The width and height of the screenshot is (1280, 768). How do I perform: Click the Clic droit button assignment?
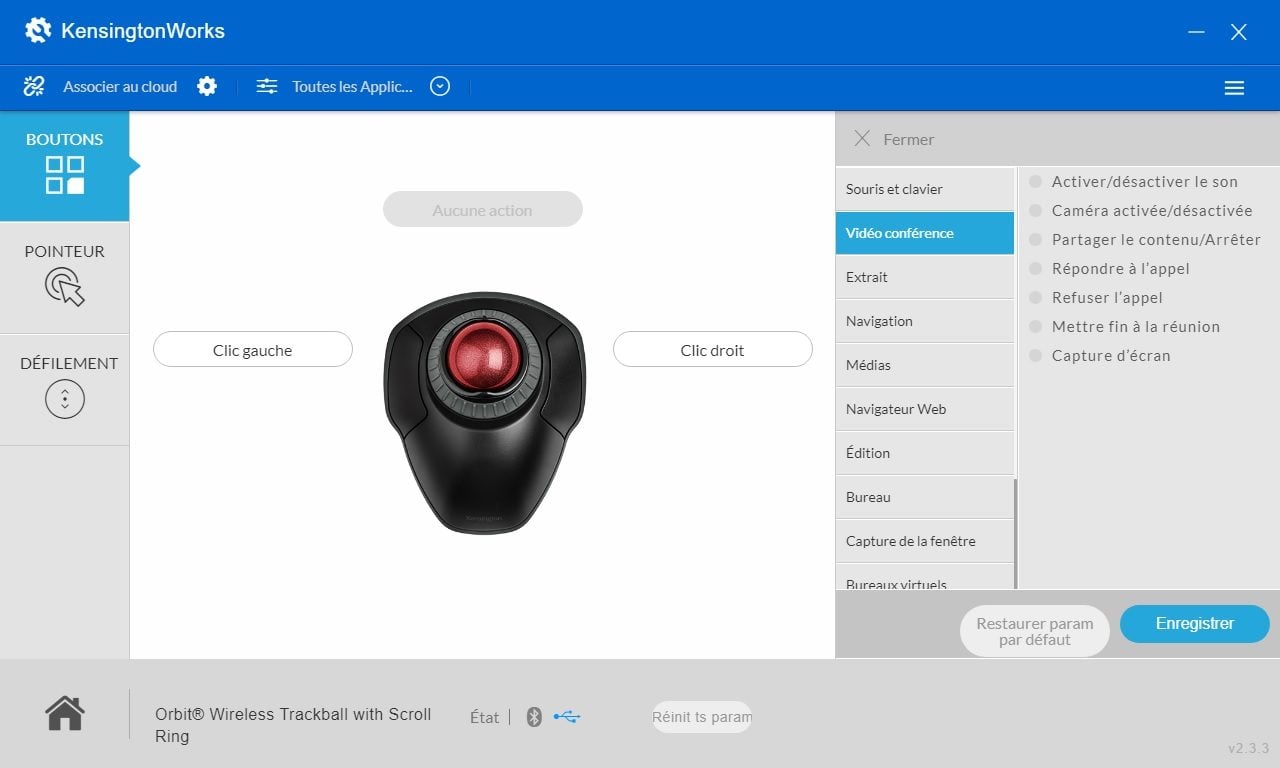click(x=712, y=350)
